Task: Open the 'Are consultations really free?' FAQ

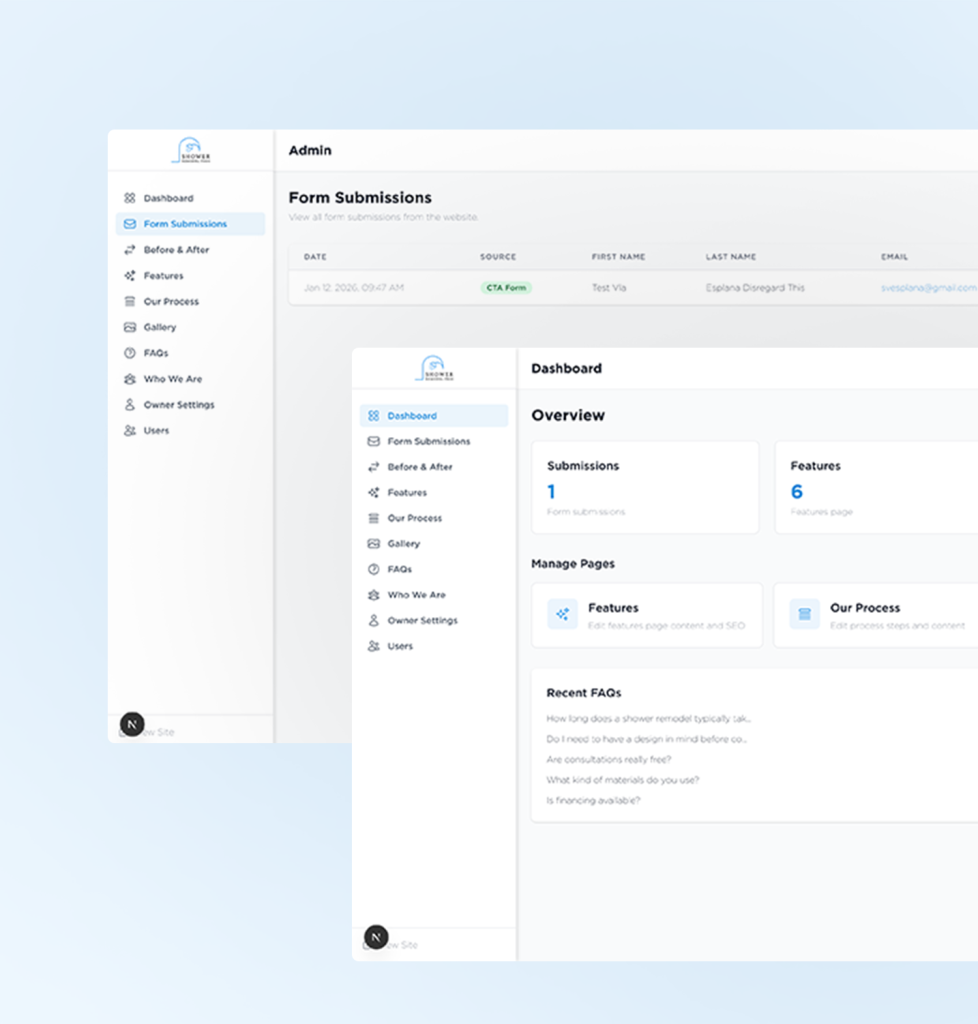Action: (x=608, y=760)
